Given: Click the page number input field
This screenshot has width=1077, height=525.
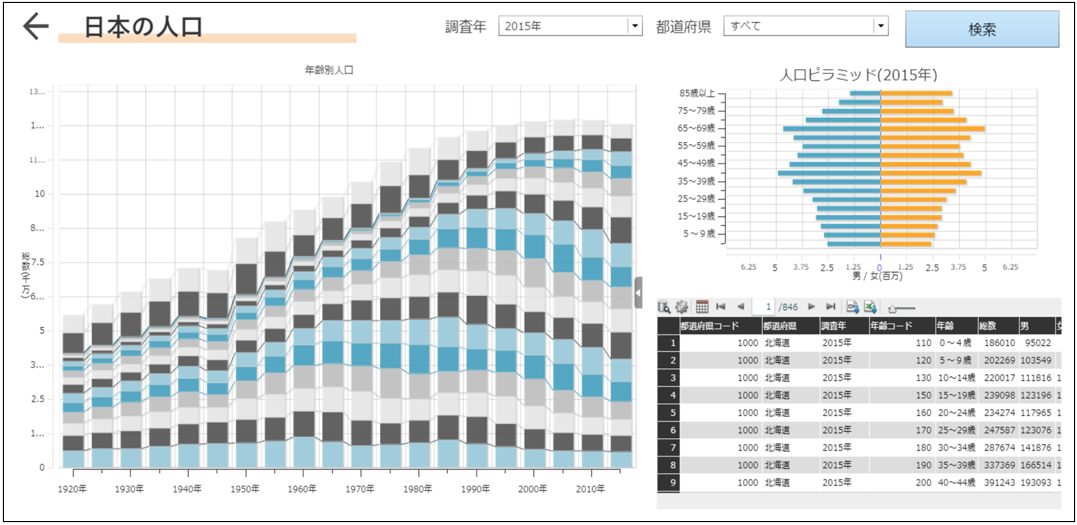Looking at the screenshot, I should coord(767,306).
